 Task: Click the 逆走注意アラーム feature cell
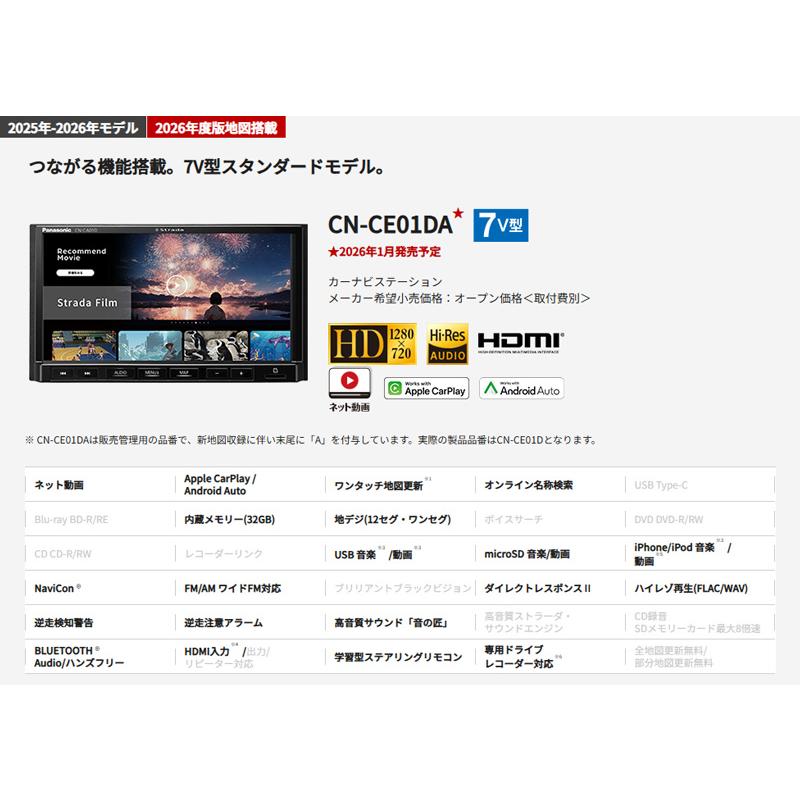pos(249,622)
